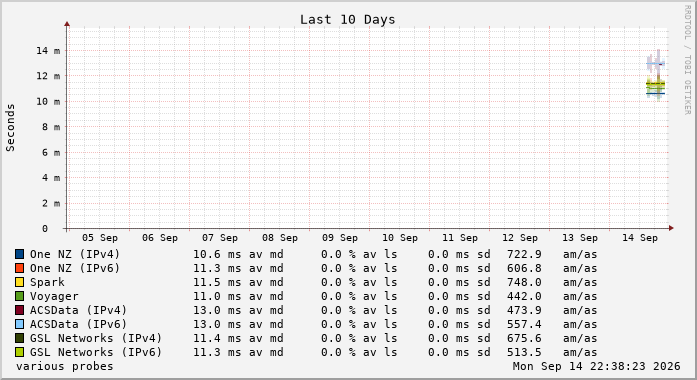The width and height of the screenshot is (697, 380).
Task: Click the data cluster plotted on 14 Sep
Action: [x=656, y=75]
